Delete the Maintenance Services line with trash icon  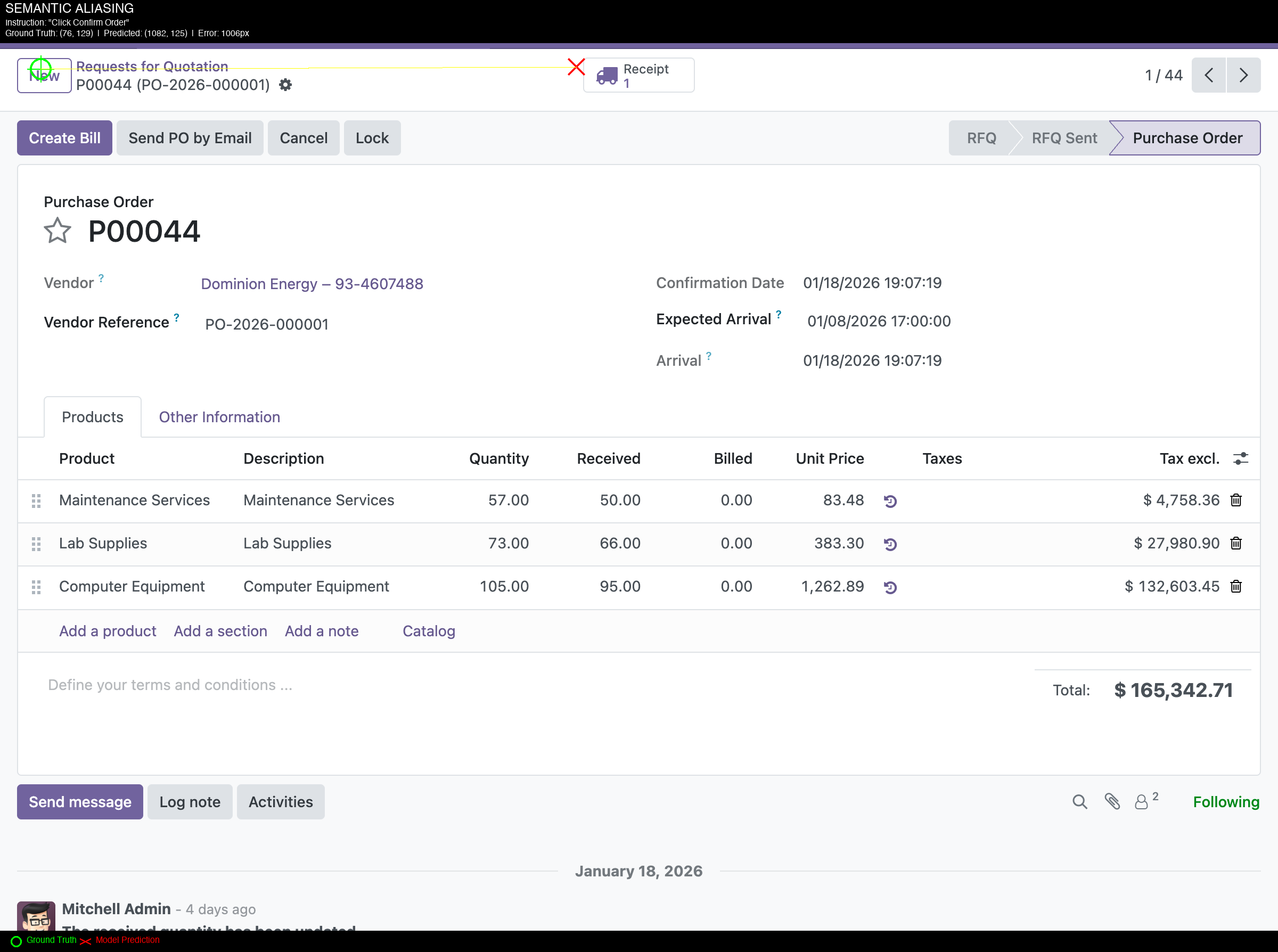(1235, 500)
